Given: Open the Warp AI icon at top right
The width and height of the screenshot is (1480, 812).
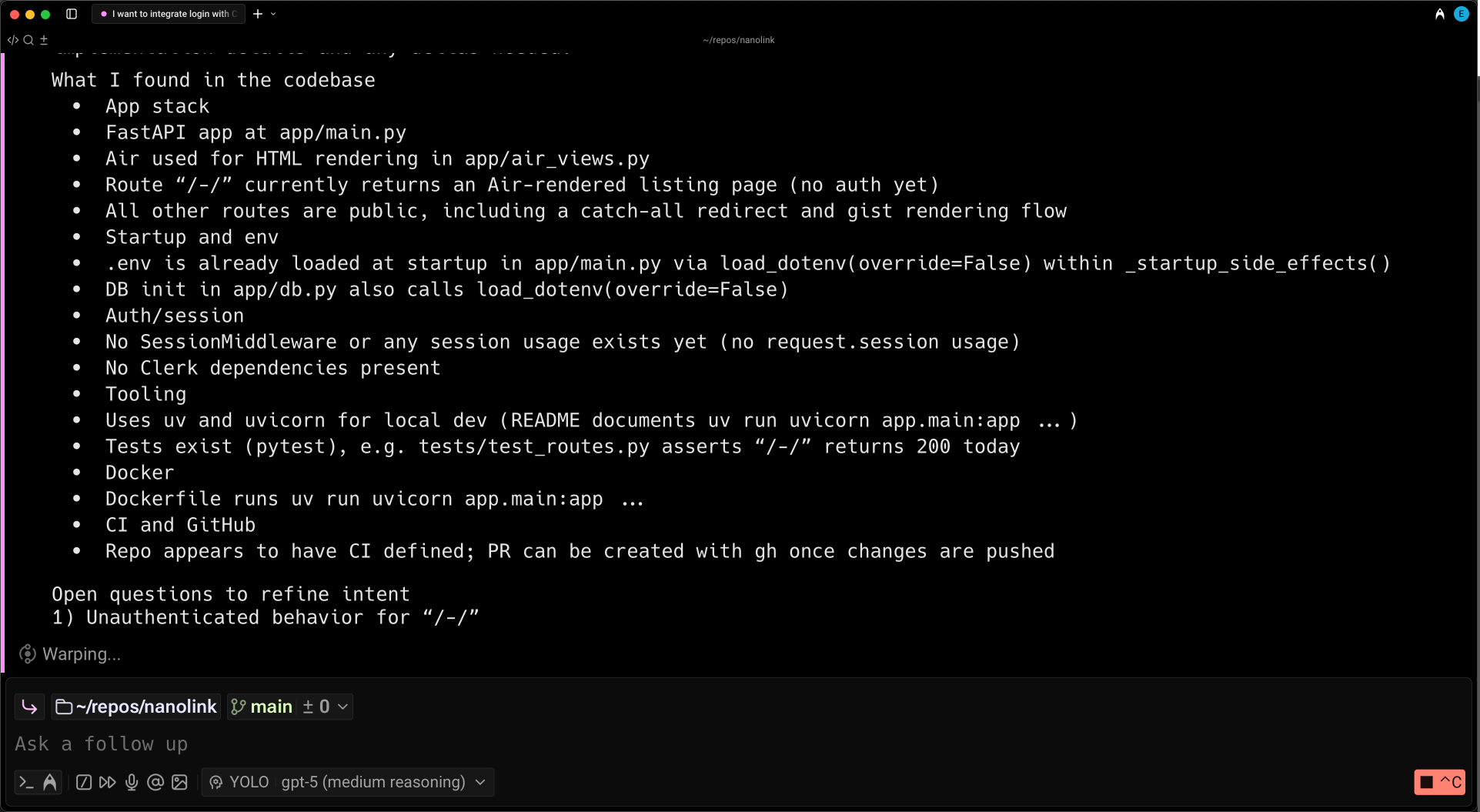Looking at the screenshot, I should click(1439, 14).
